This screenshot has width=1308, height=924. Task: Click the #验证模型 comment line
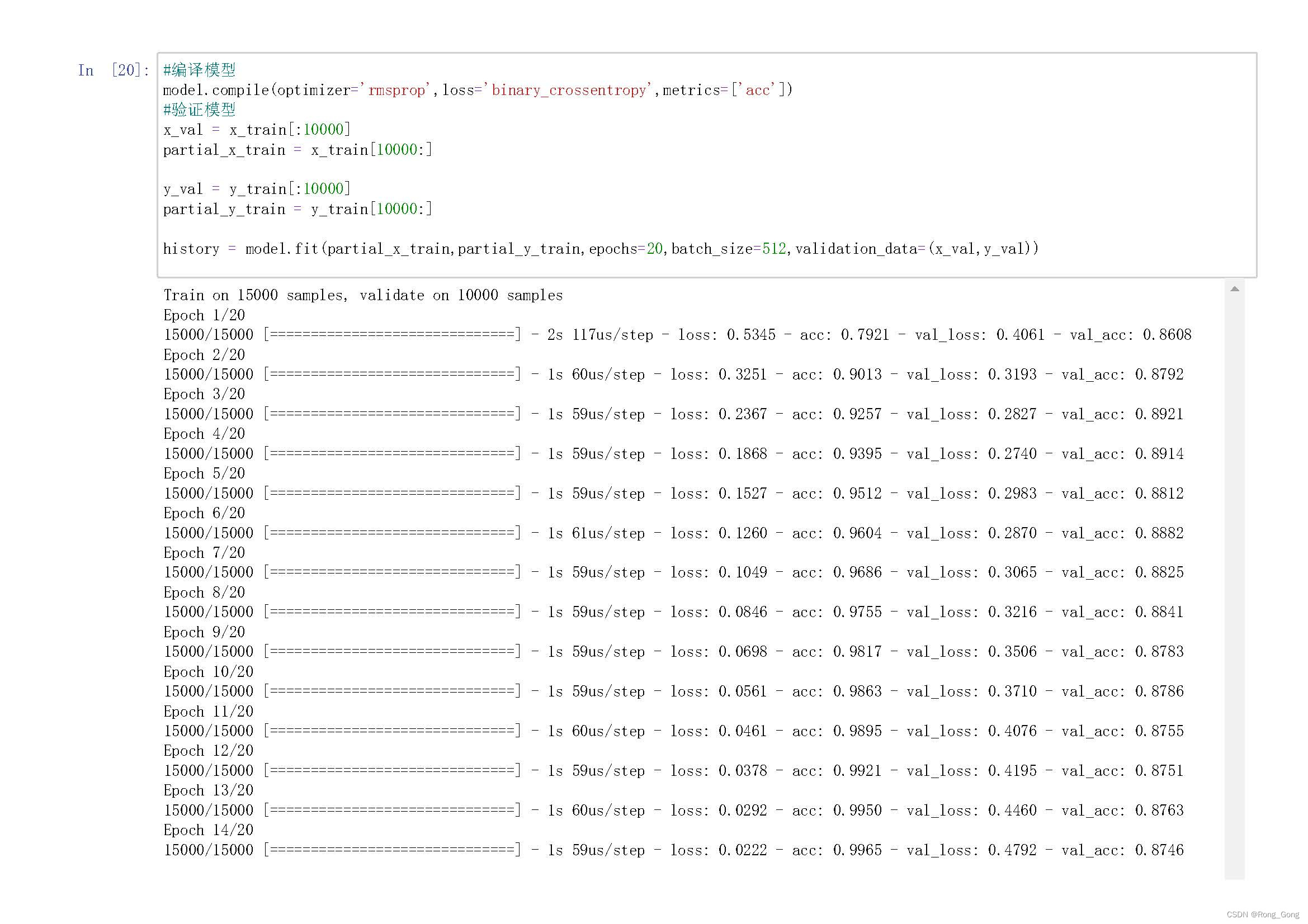201,110
